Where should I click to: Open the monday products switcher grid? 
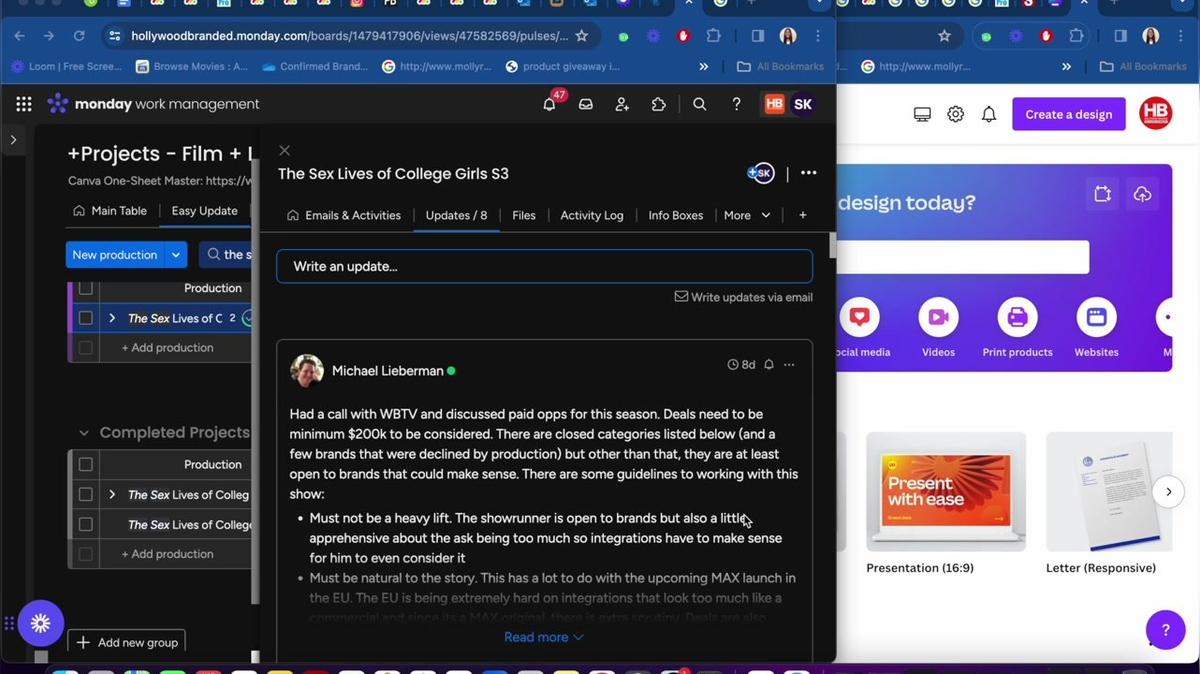coord(24,104)
